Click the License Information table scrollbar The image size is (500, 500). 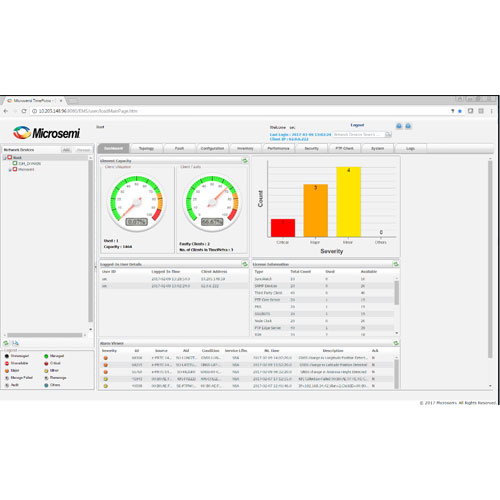pyautogui.click(x=396, y=293)
